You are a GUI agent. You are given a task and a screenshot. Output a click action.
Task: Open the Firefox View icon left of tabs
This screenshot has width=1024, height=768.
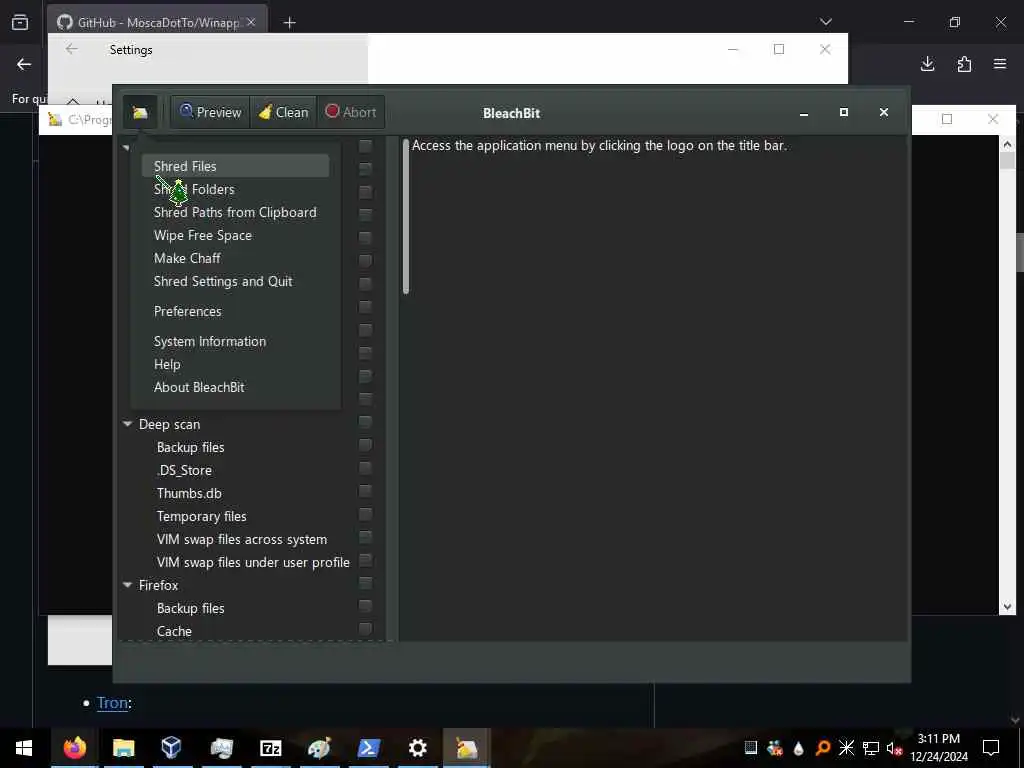click(x=20, y=22)
